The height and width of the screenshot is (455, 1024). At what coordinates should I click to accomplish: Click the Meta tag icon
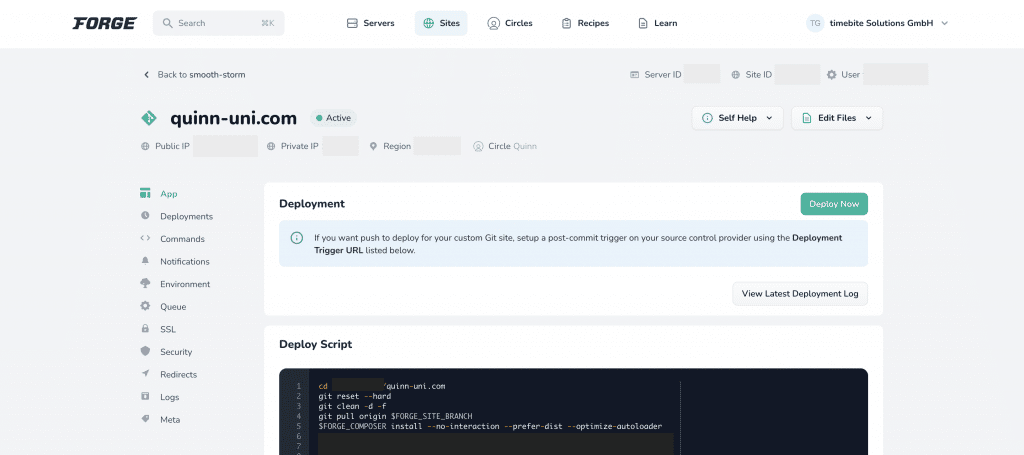click(x=145, y=418)
